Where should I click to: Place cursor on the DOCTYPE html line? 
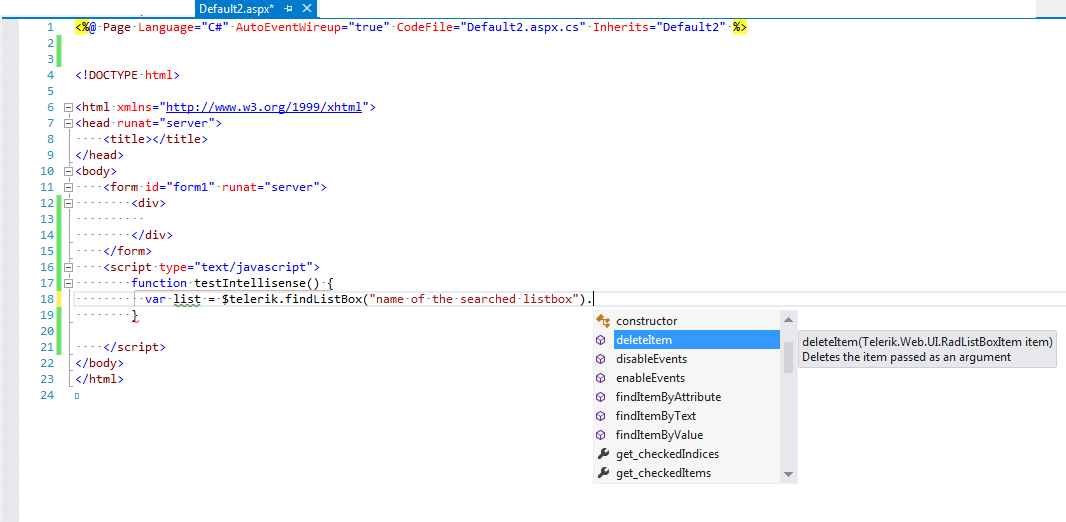127,75
